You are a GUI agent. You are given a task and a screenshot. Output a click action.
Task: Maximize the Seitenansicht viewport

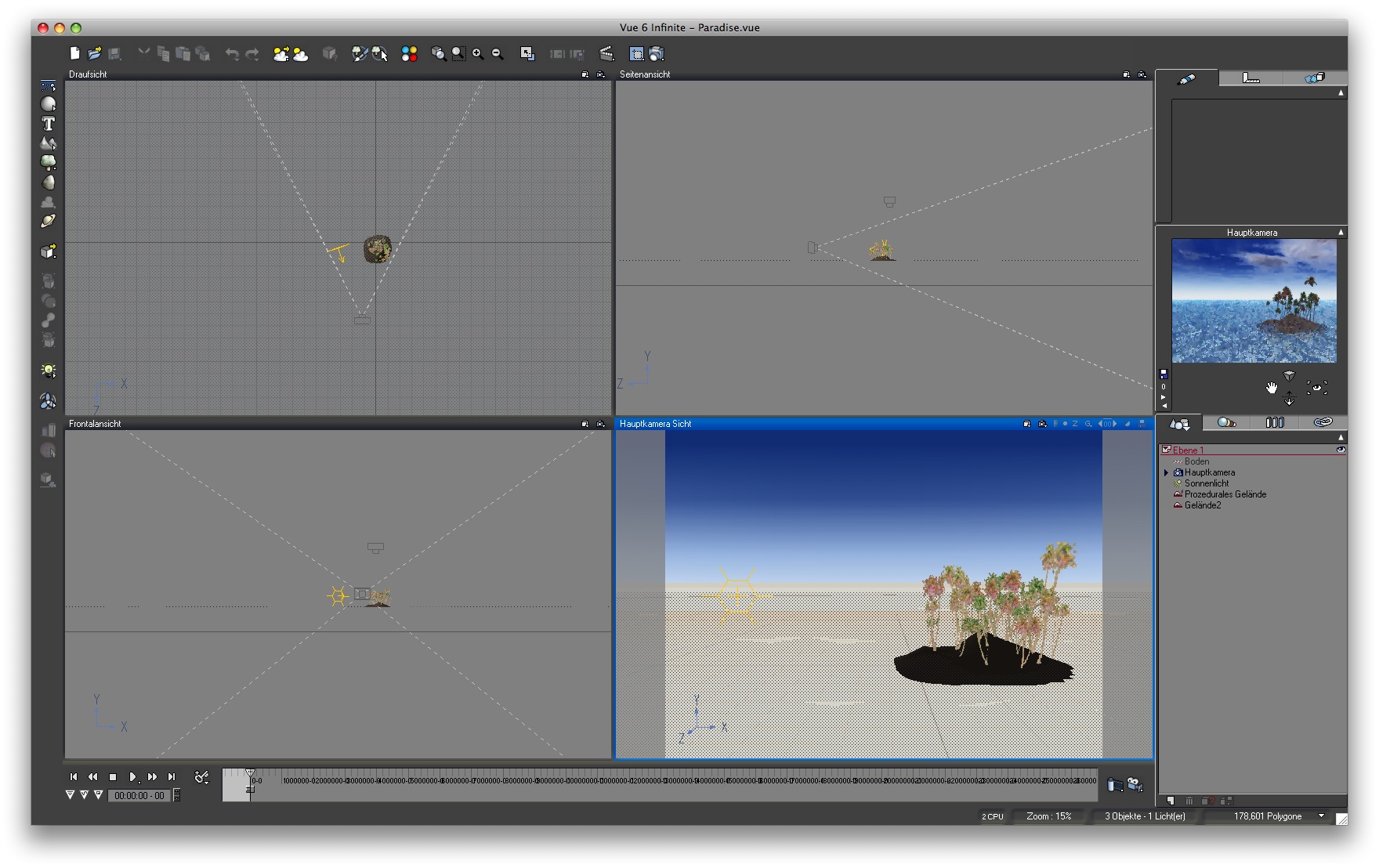tap(1126, 74)
